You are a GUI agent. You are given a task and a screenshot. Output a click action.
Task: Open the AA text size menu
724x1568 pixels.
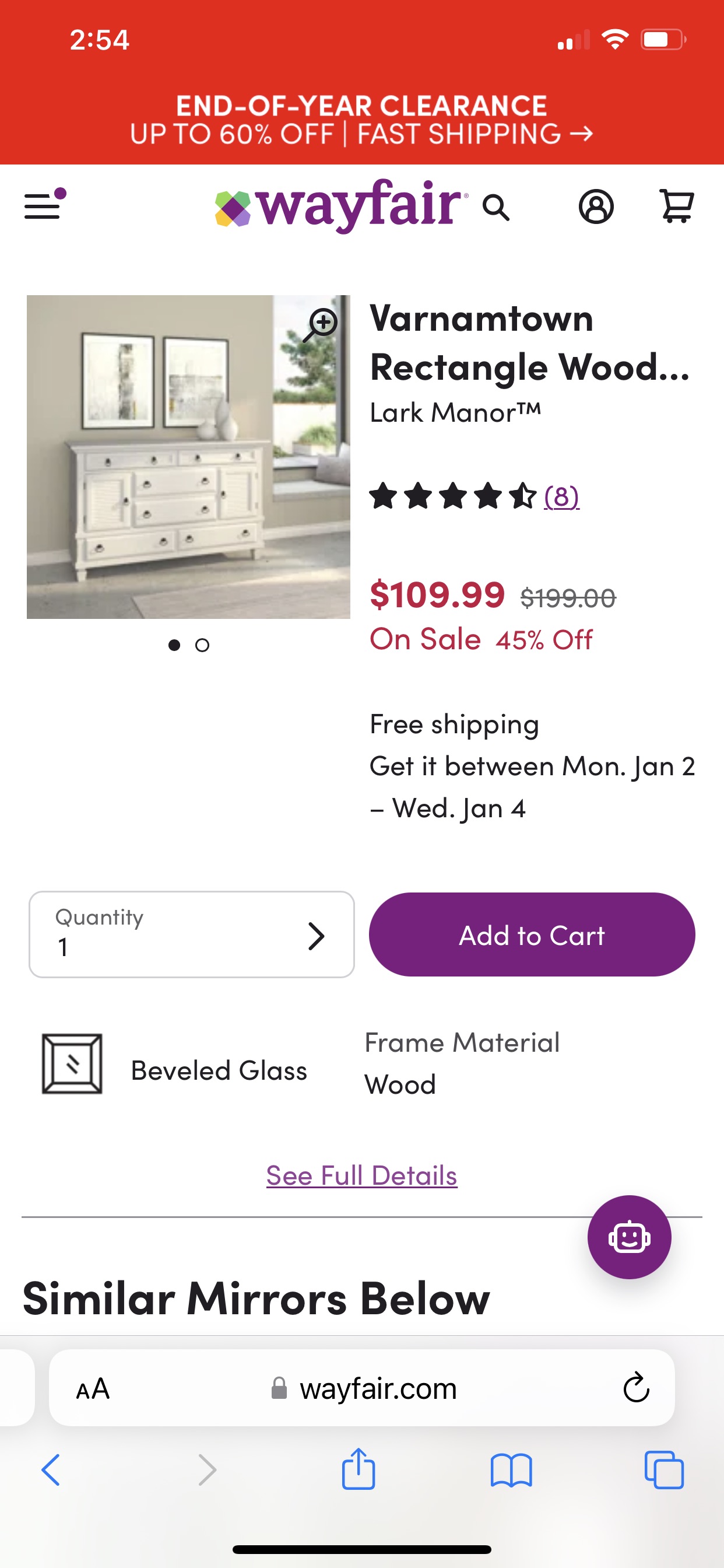point(93,1388)
